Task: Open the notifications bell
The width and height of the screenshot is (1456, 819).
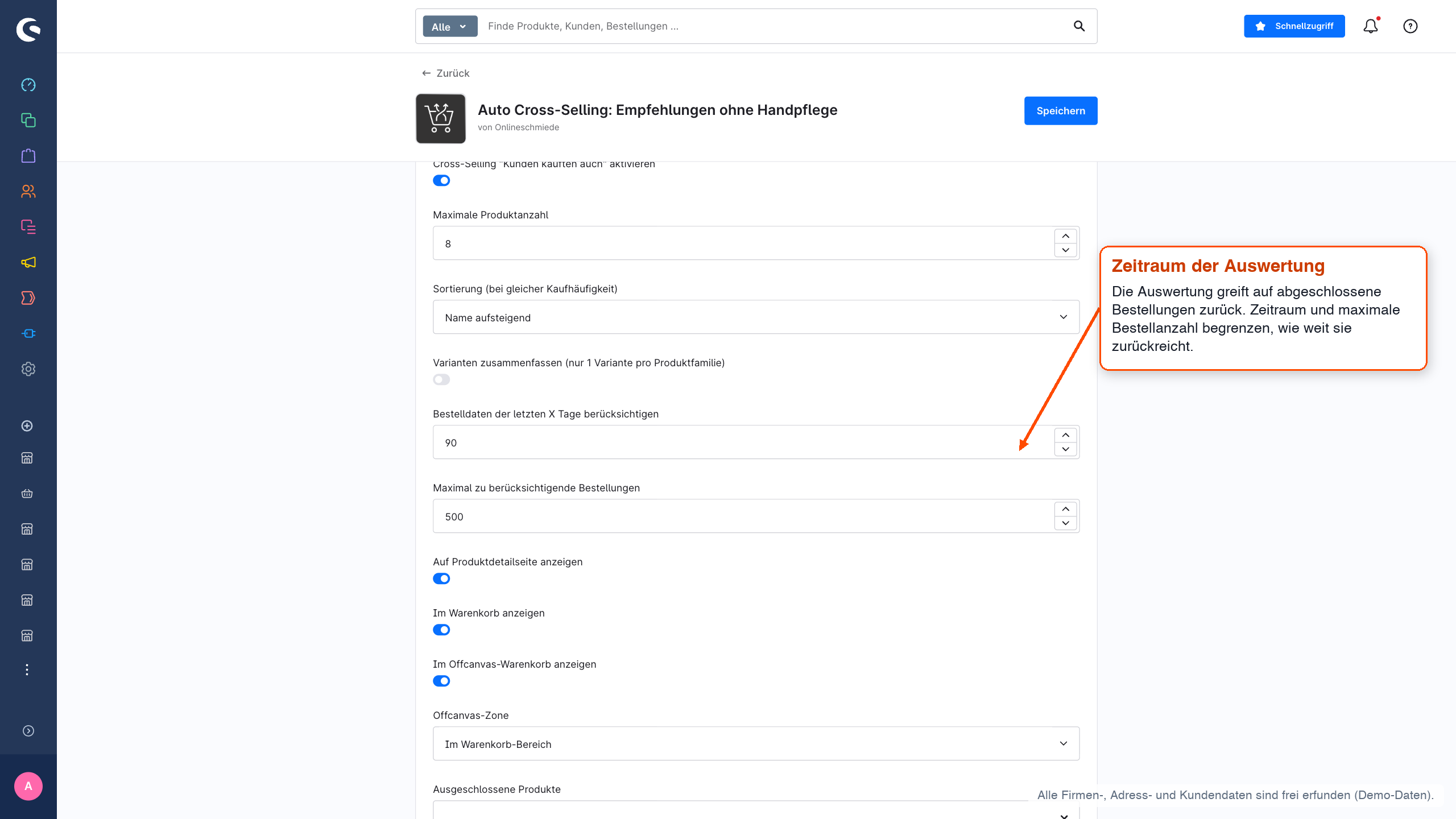Action: pos(1371,26)
